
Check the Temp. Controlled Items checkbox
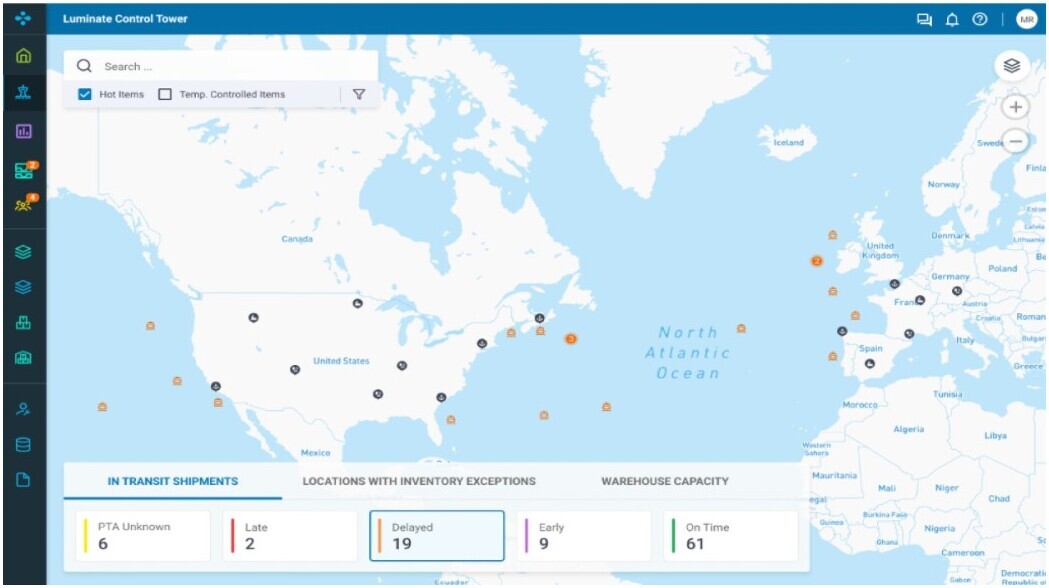[x=165, y=94]
